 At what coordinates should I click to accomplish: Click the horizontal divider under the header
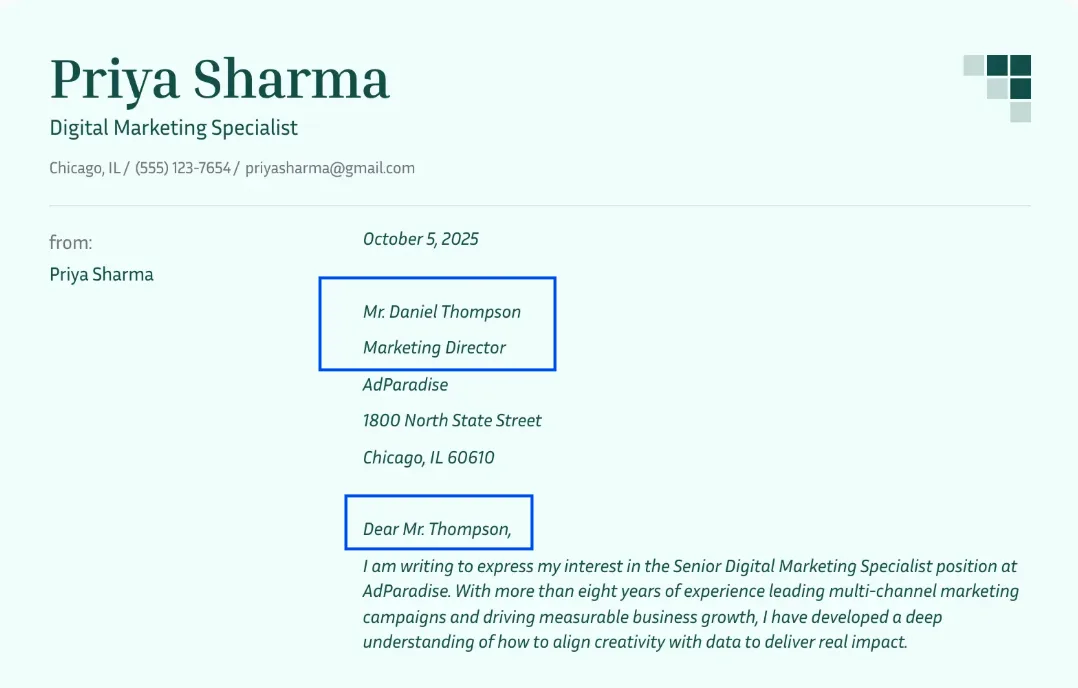click(x=540, y=206)
